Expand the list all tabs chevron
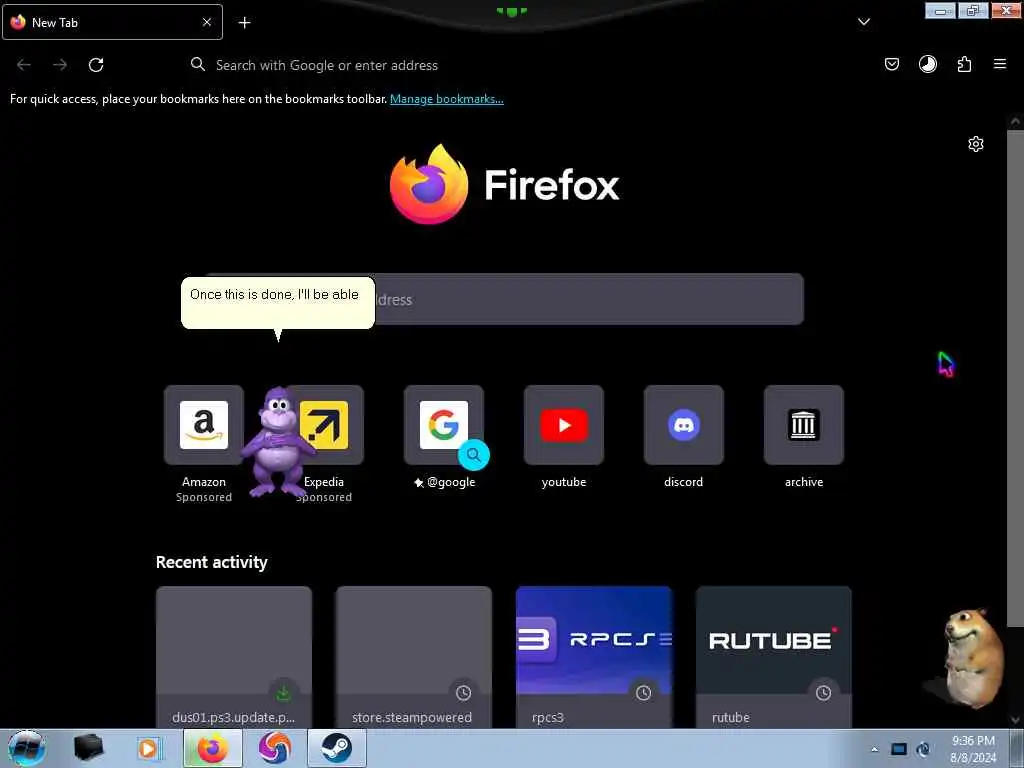The image size is (1024, 768). point(863,22)
